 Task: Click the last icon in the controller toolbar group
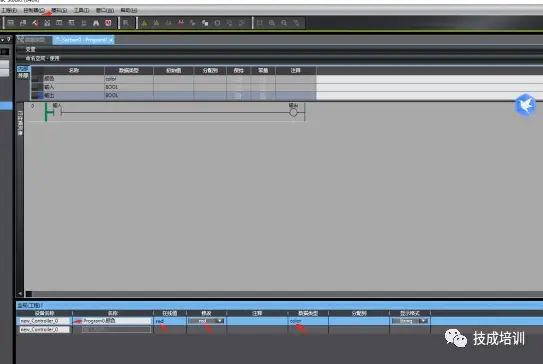(242, 23)
